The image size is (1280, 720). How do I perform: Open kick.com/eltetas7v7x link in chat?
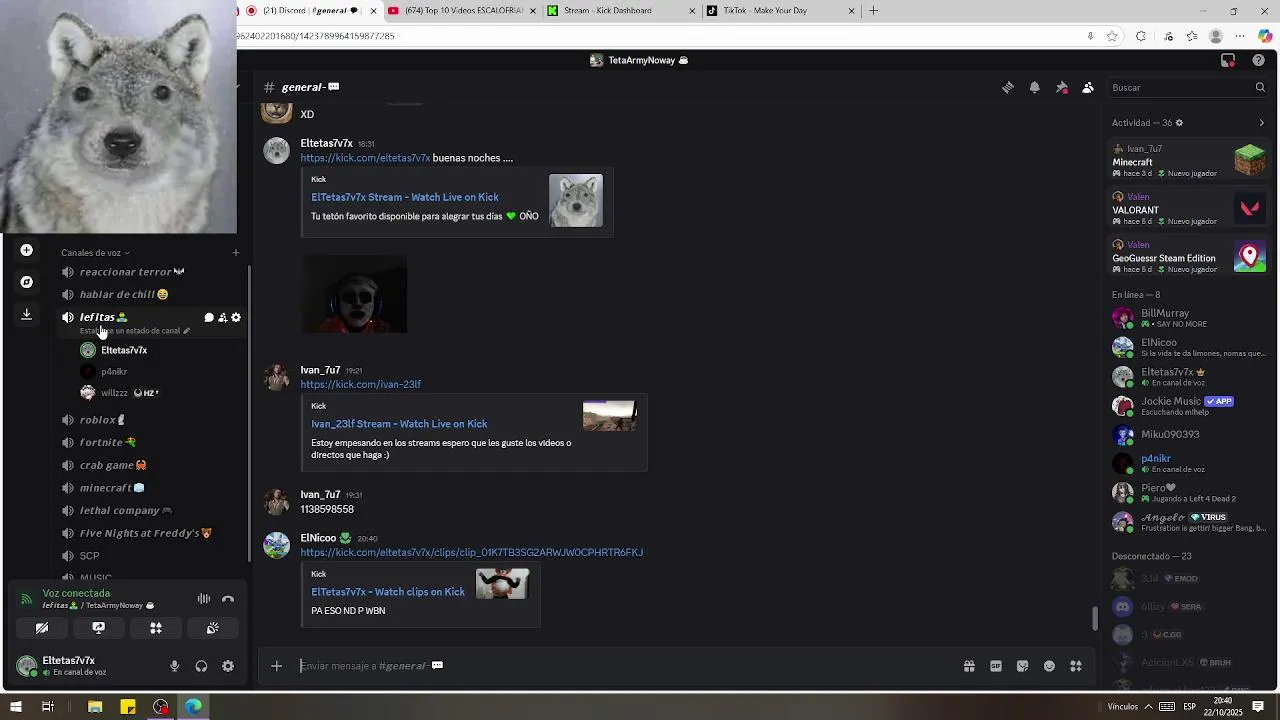coord(365,158)
